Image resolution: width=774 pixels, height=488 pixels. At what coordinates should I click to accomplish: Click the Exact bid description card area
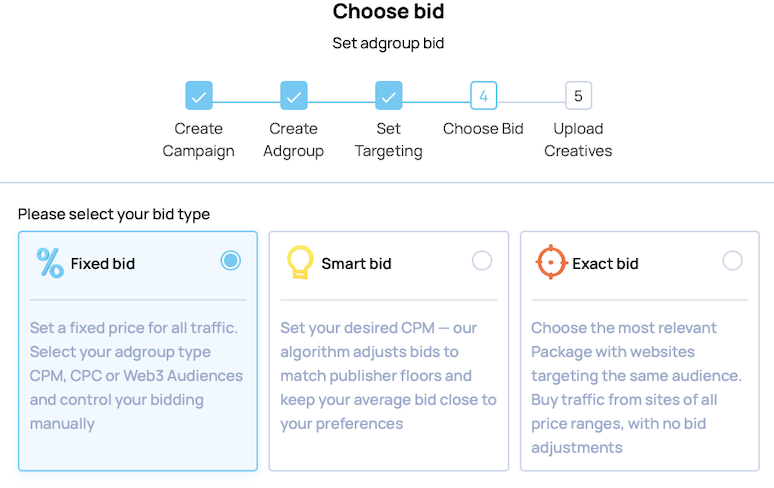(638, 387)
